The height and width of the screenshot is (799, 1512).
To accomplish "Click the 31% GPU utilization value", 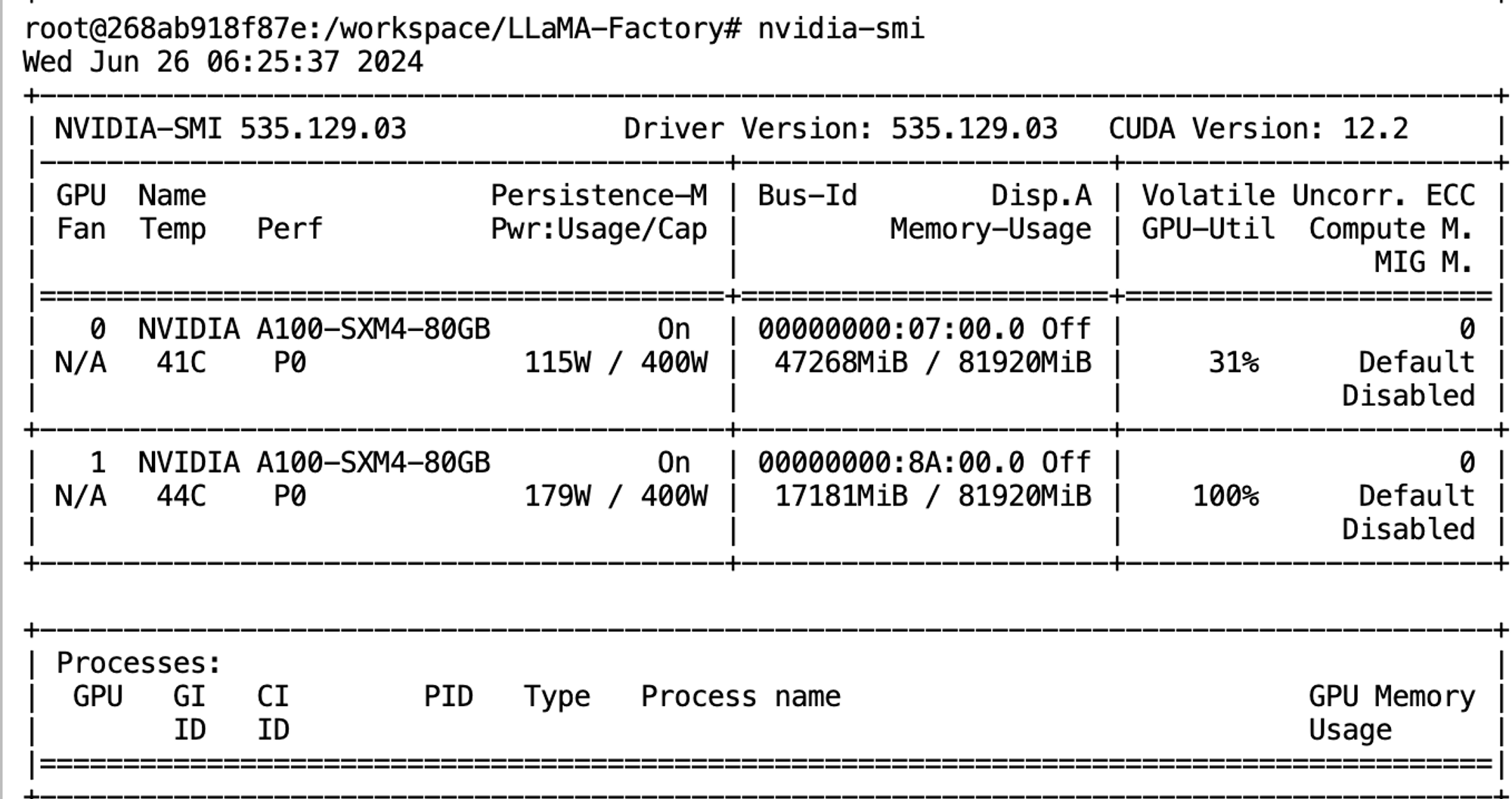I will click(1233, 363).
